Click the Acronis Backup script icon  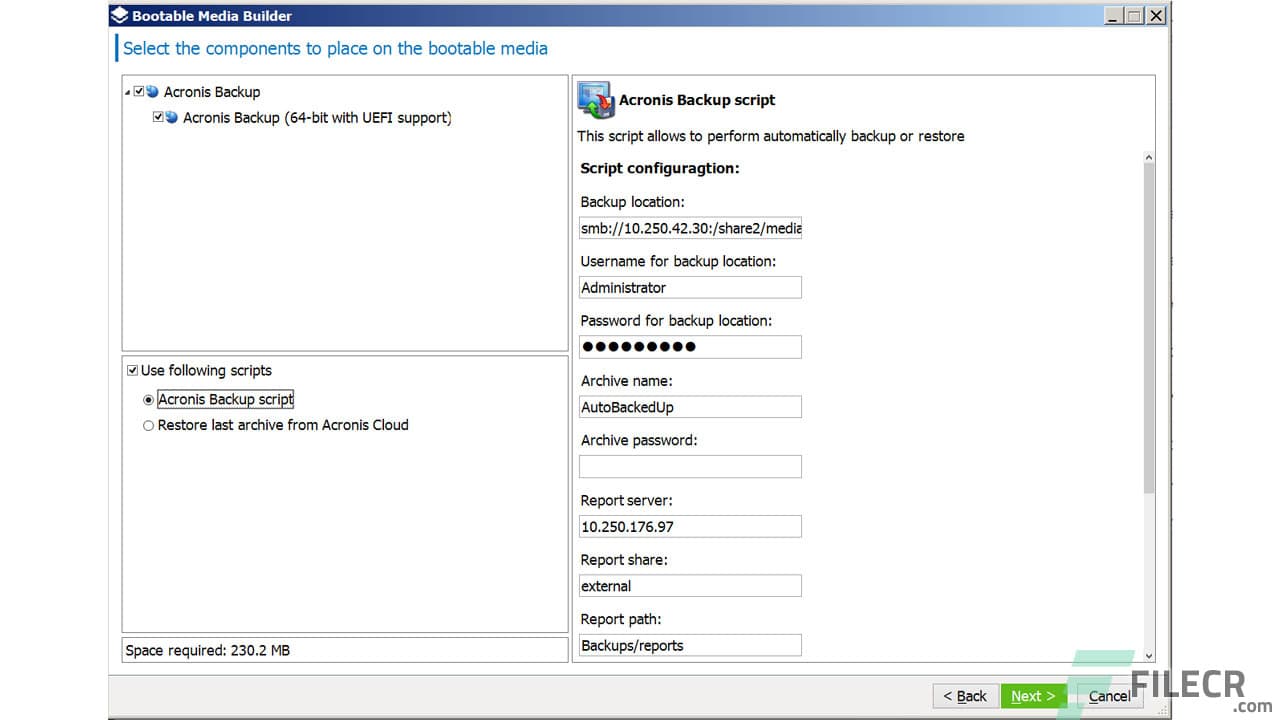(595, 99)
